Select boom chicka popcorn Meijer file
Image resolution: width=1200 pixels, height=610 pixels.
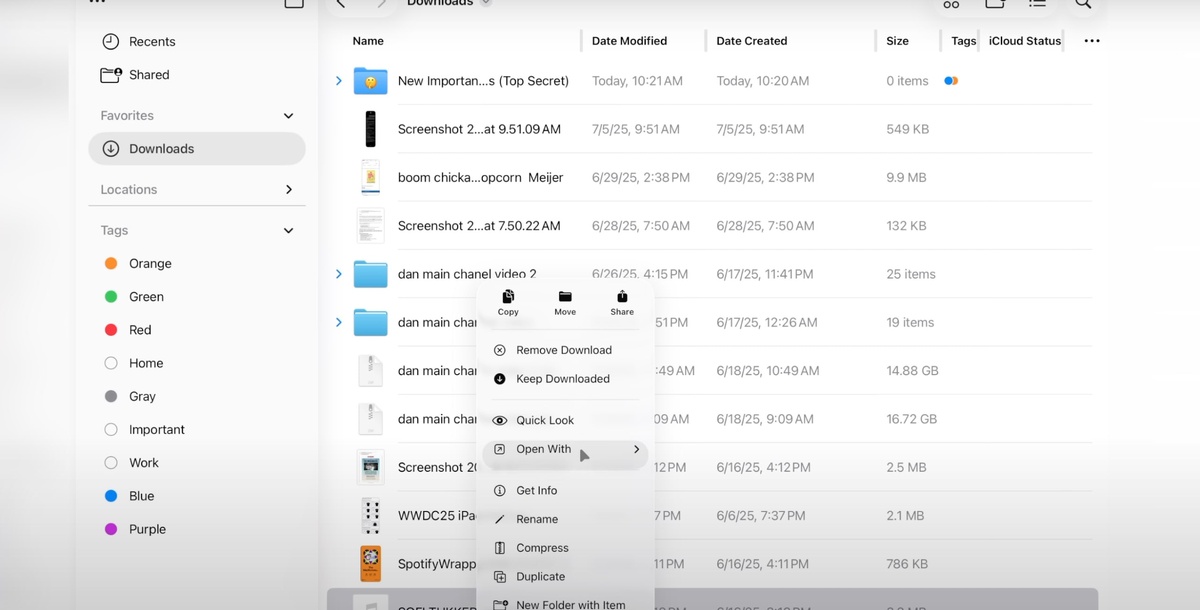(x=480, y=178)
